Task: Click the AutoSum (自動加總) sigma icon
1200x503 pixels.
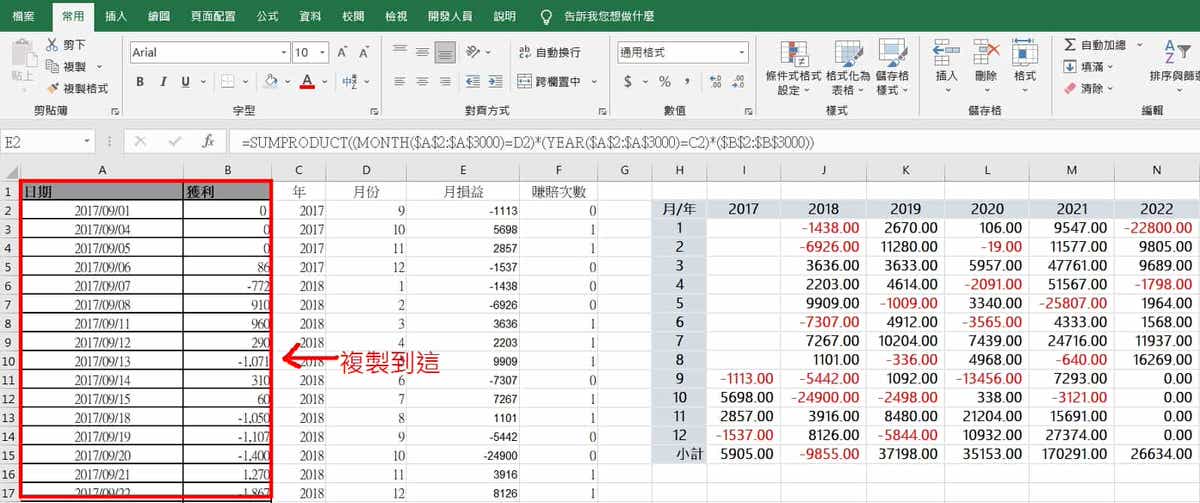Action: tap(1071, 45)
